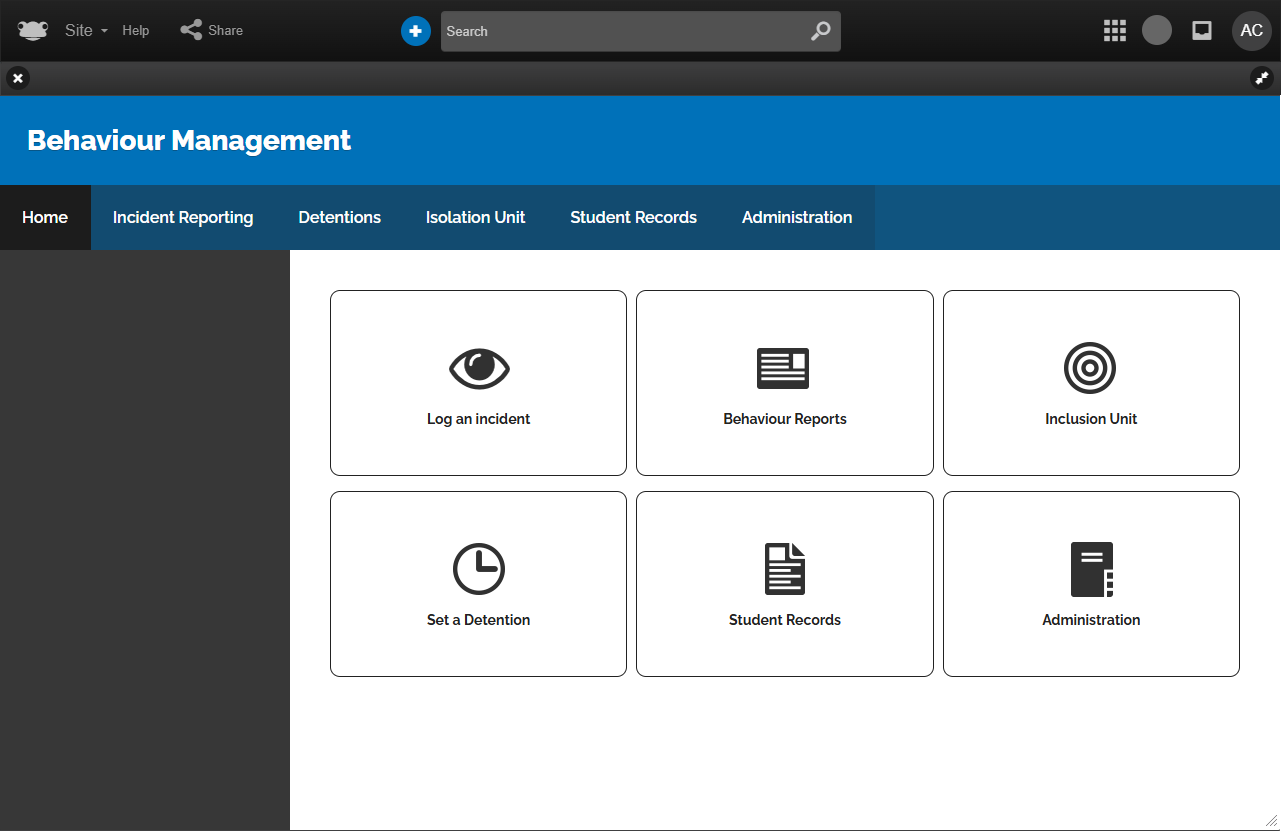Screen dimensions: 1281x831
Task: Open the inbox notifications tray icon
Action: pyautogui.click(x=1202, y=31)
